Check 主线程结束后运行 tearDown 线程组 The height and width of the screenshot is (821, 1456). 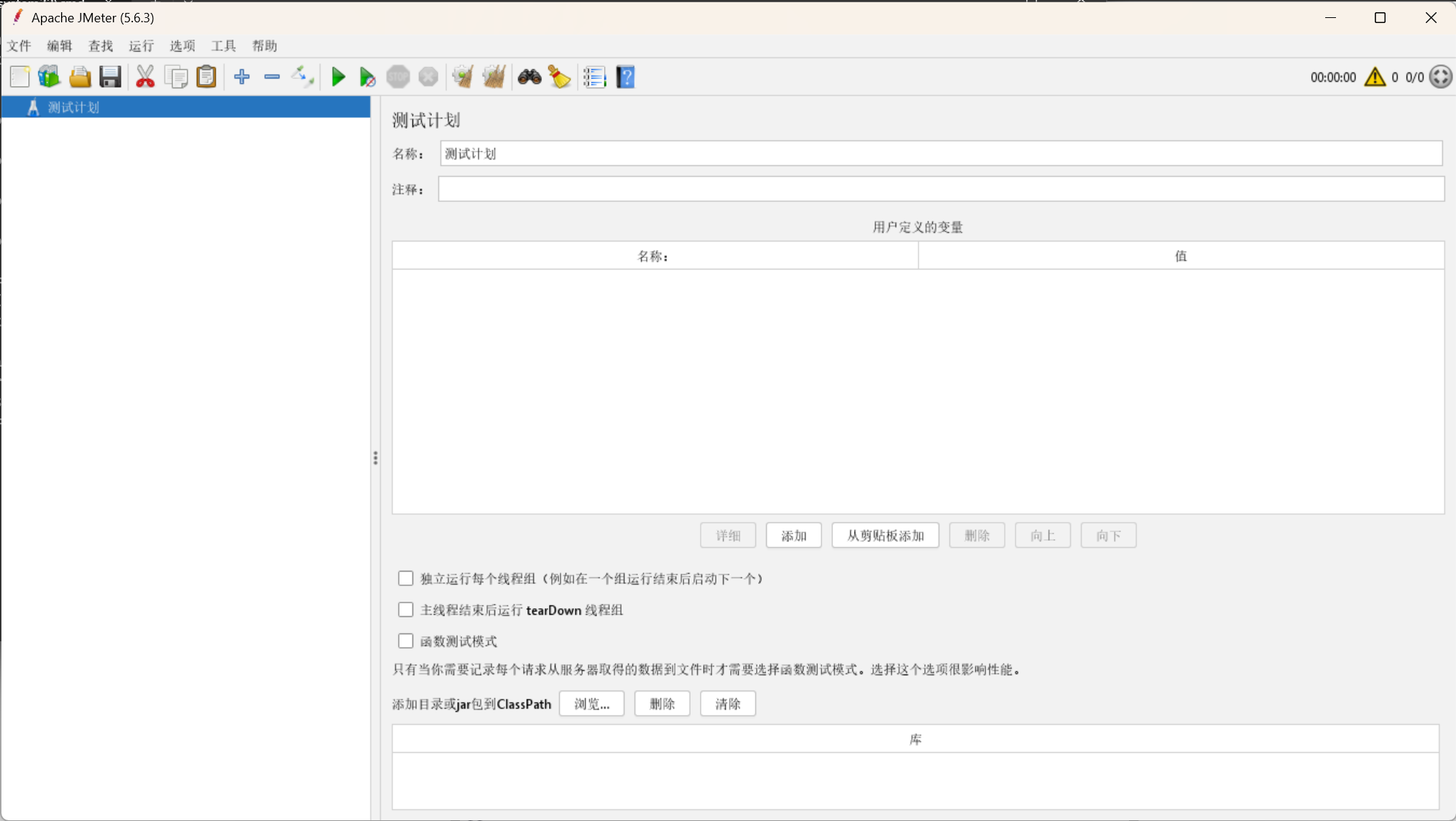tap(405, 610)
